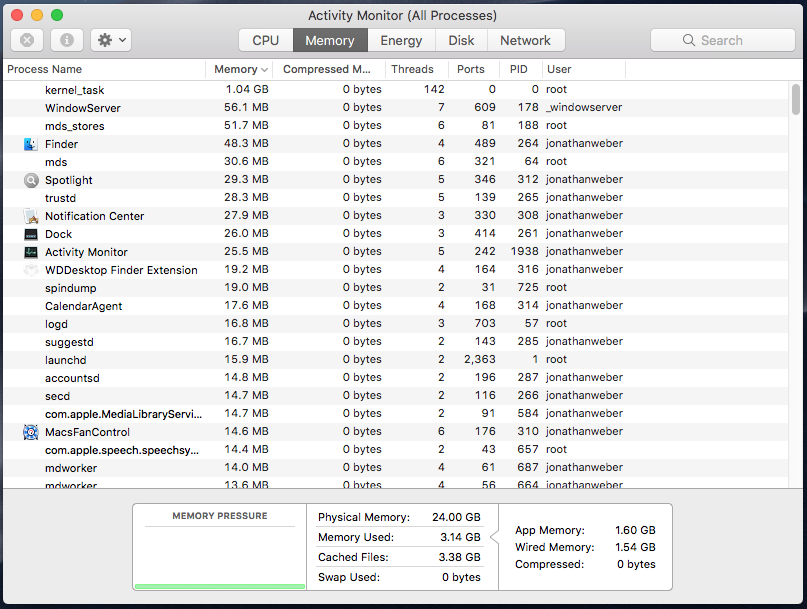
Task: Select the mdworker row with PID 687
Action: 395,468
